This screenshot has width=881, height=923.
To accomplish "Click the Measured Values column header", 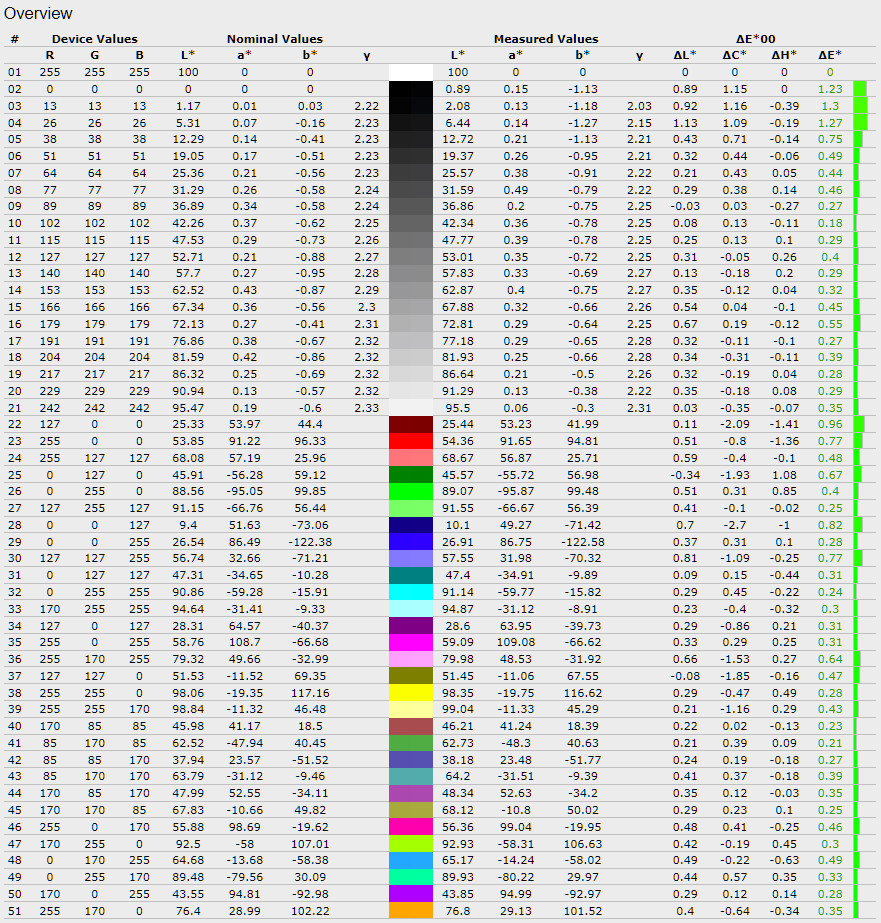I will coord(546,39).
